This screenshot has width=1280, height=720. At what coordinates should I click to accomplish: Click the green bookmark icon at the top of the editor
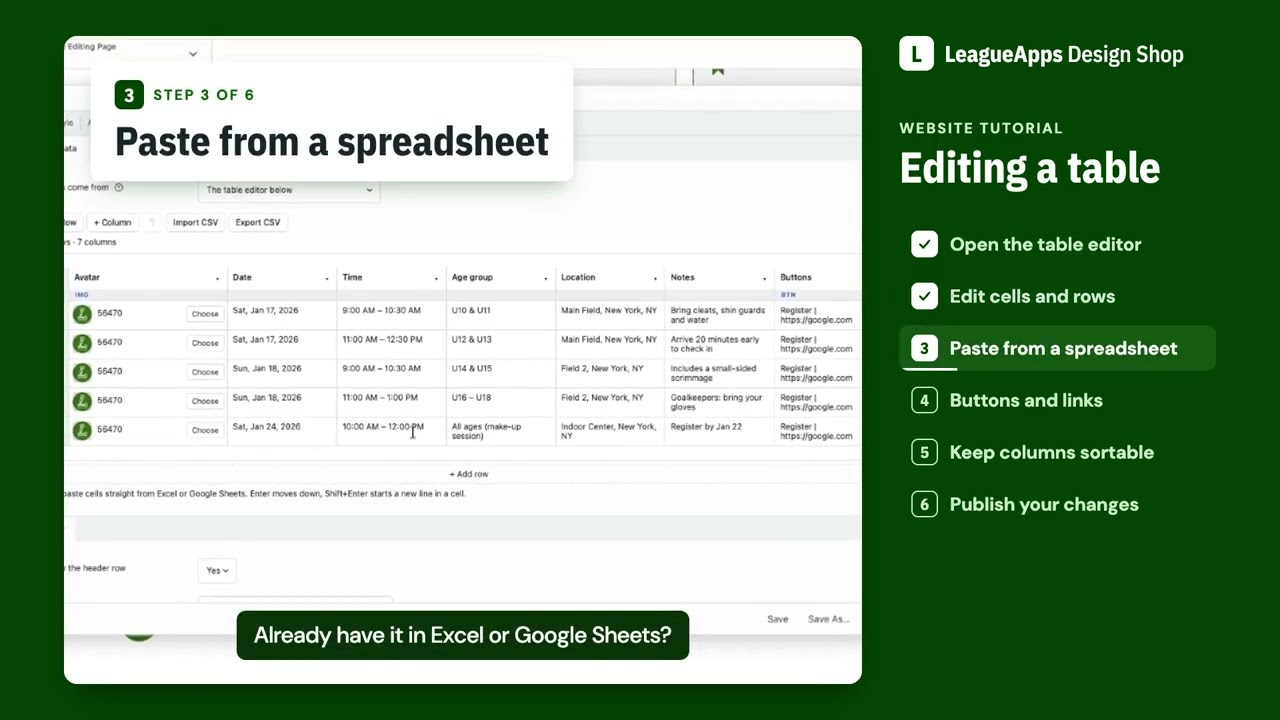click(717, 71)
